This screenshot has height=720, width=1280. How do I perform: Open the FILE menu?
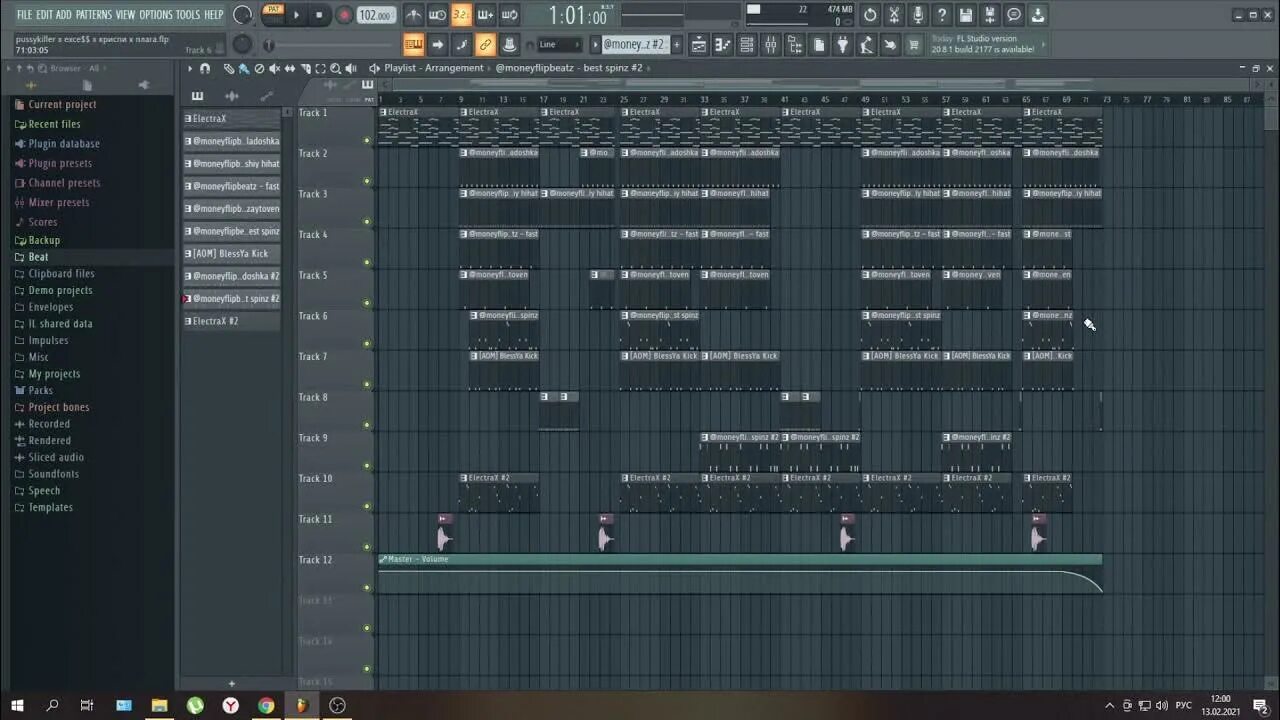coord(24,15)
